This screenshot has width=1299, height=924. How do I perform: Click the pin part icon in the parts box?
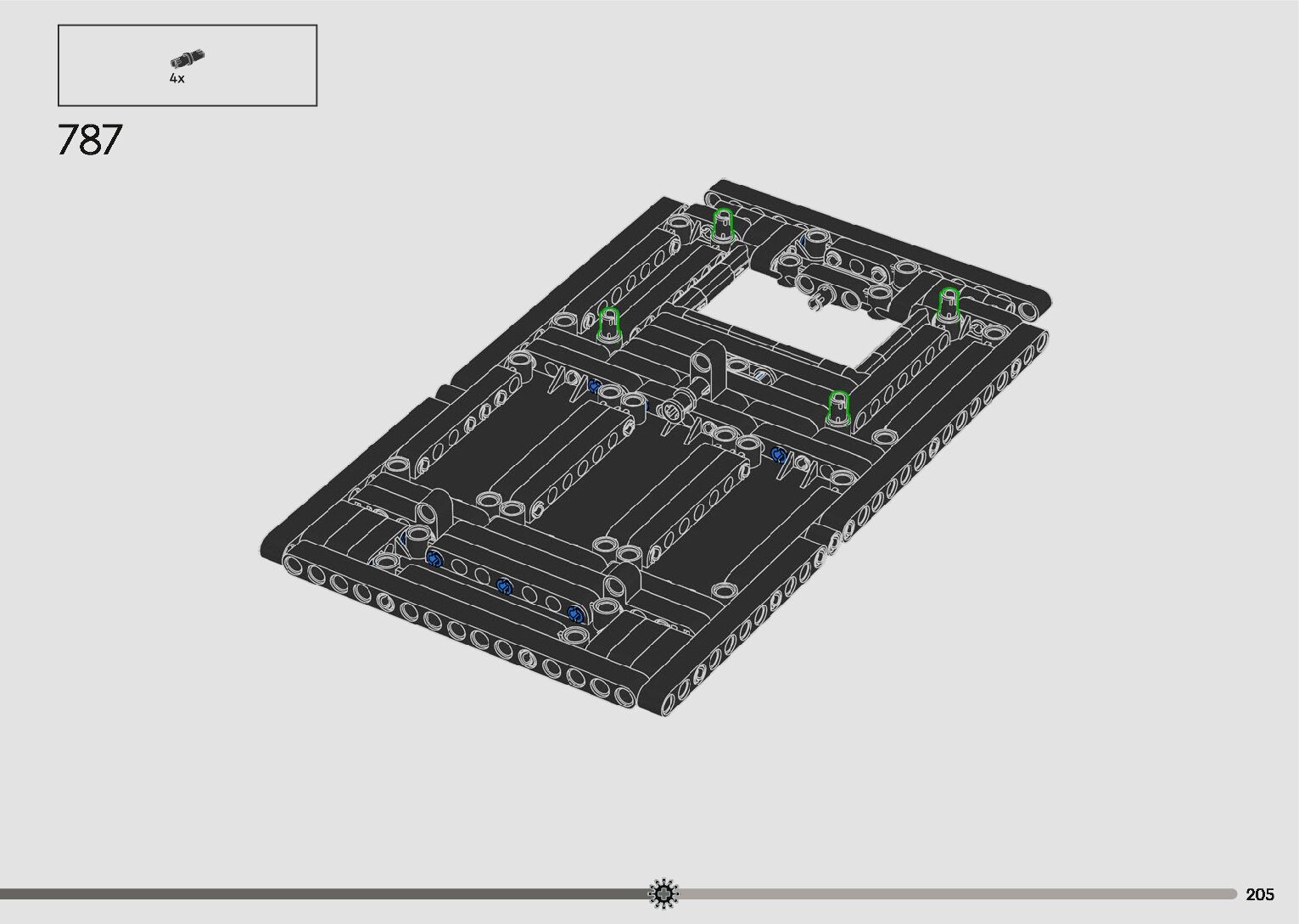pyautogui.click(x=187, y=59)
